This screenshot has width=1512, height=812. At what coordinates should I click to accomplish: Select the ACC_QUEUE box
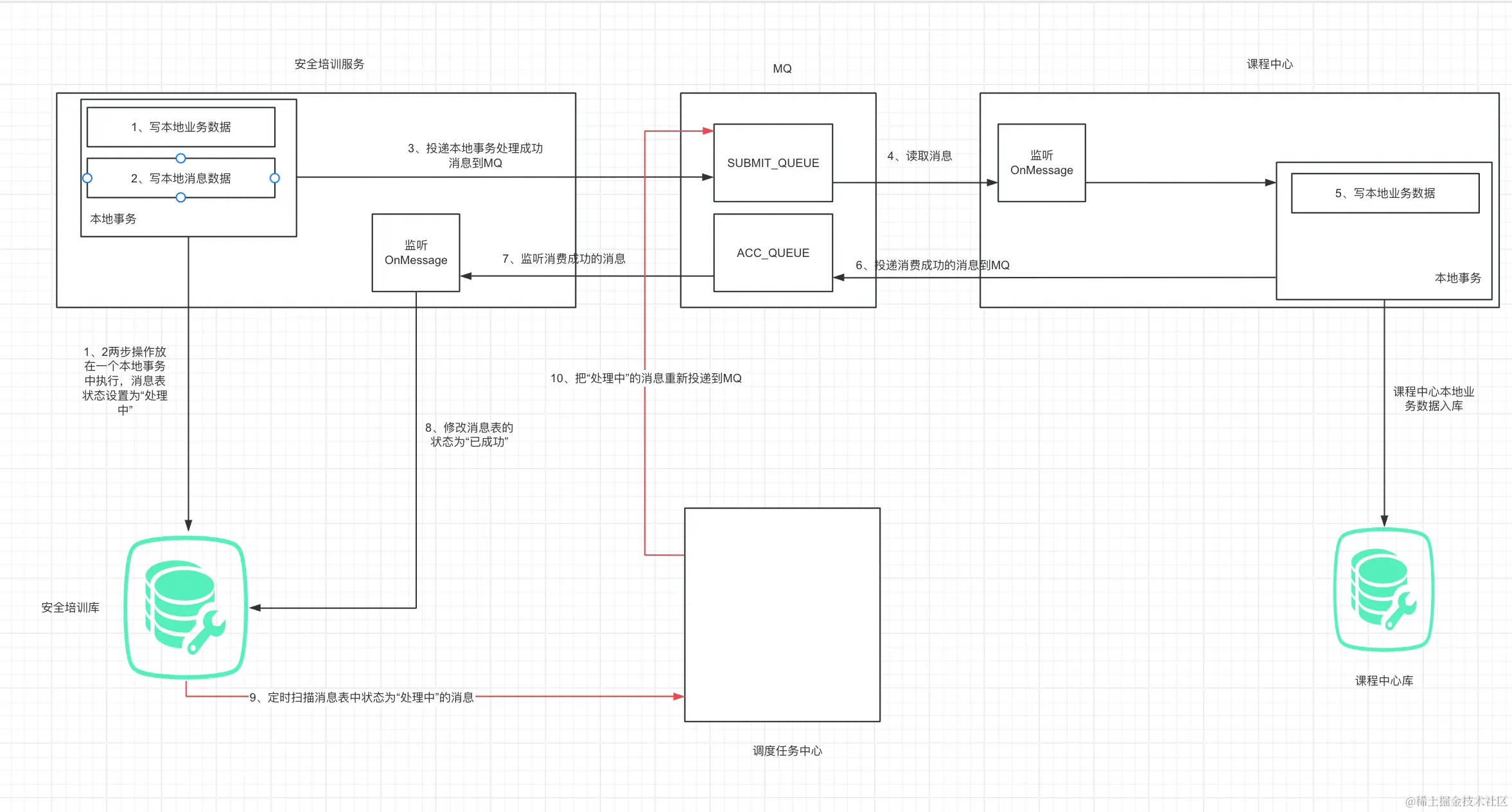[x=773, y=252]
